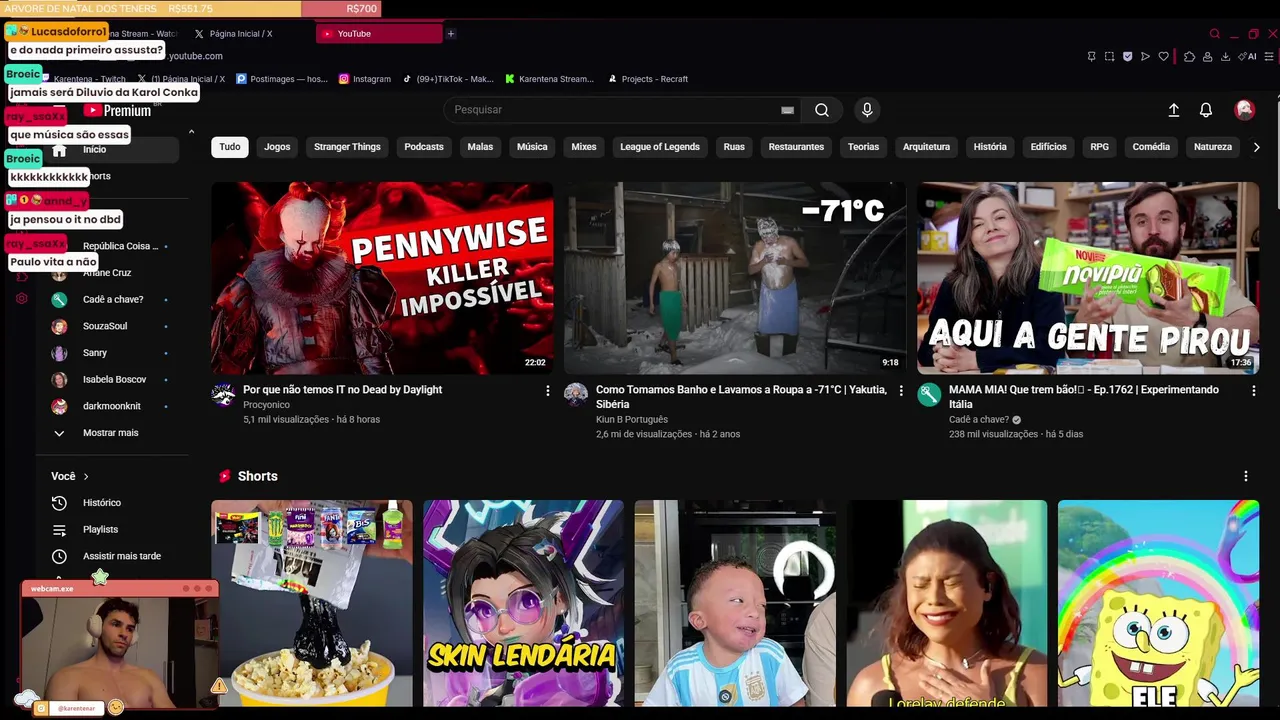Click the AI assistant toolbar icon

[x=1247, y=57]
